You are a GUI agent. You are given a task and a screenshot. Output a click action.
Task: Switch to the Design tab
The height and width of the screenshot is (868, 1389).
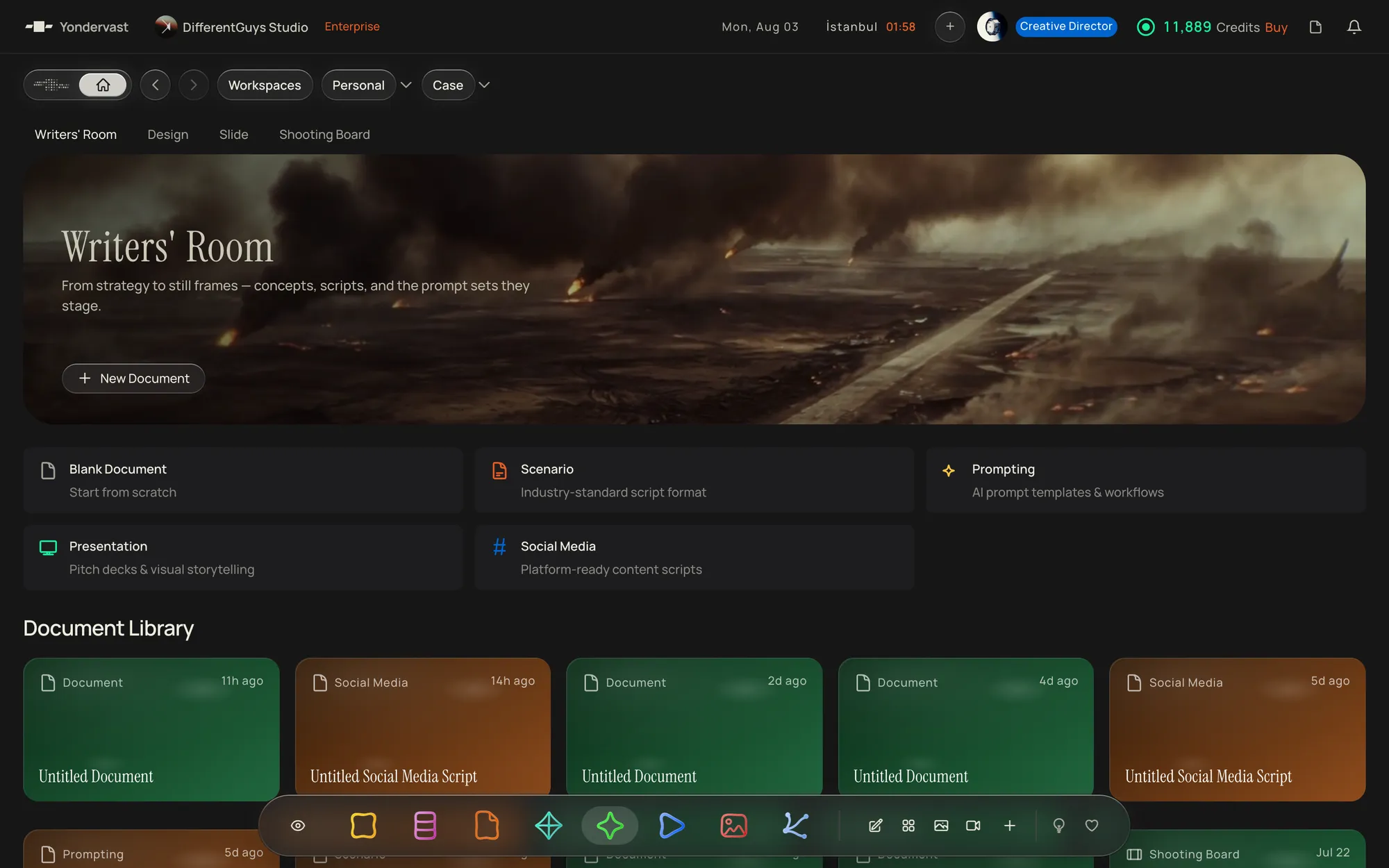coord(167,134)
